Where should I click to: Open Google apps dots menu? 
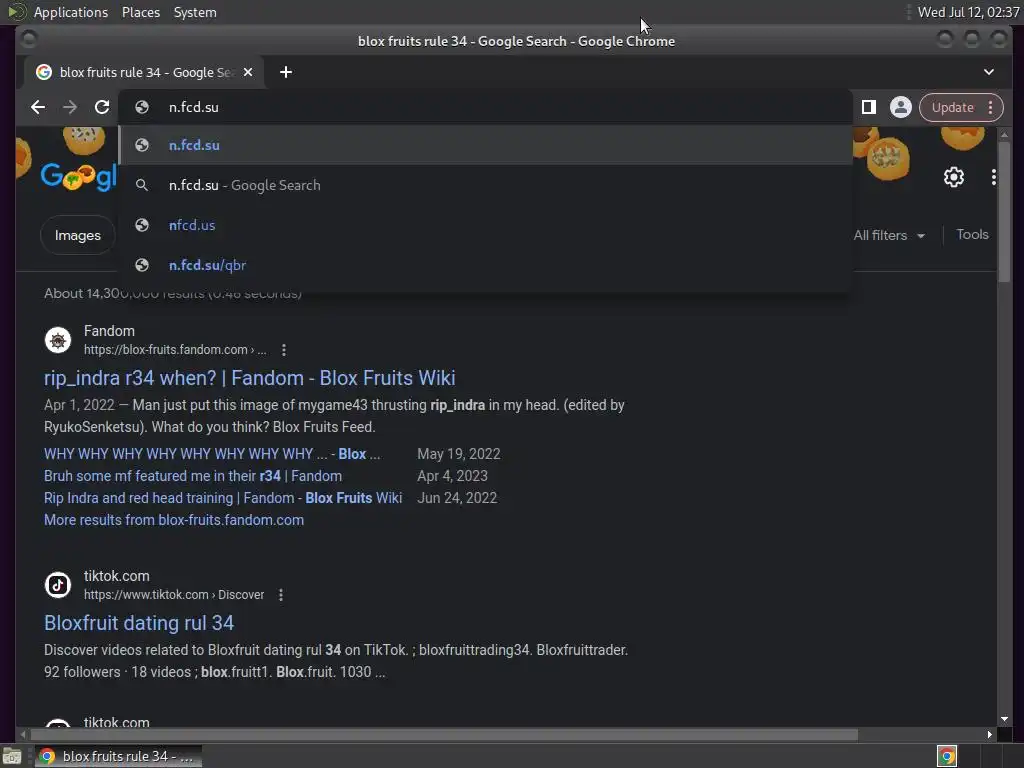point(993,177)
